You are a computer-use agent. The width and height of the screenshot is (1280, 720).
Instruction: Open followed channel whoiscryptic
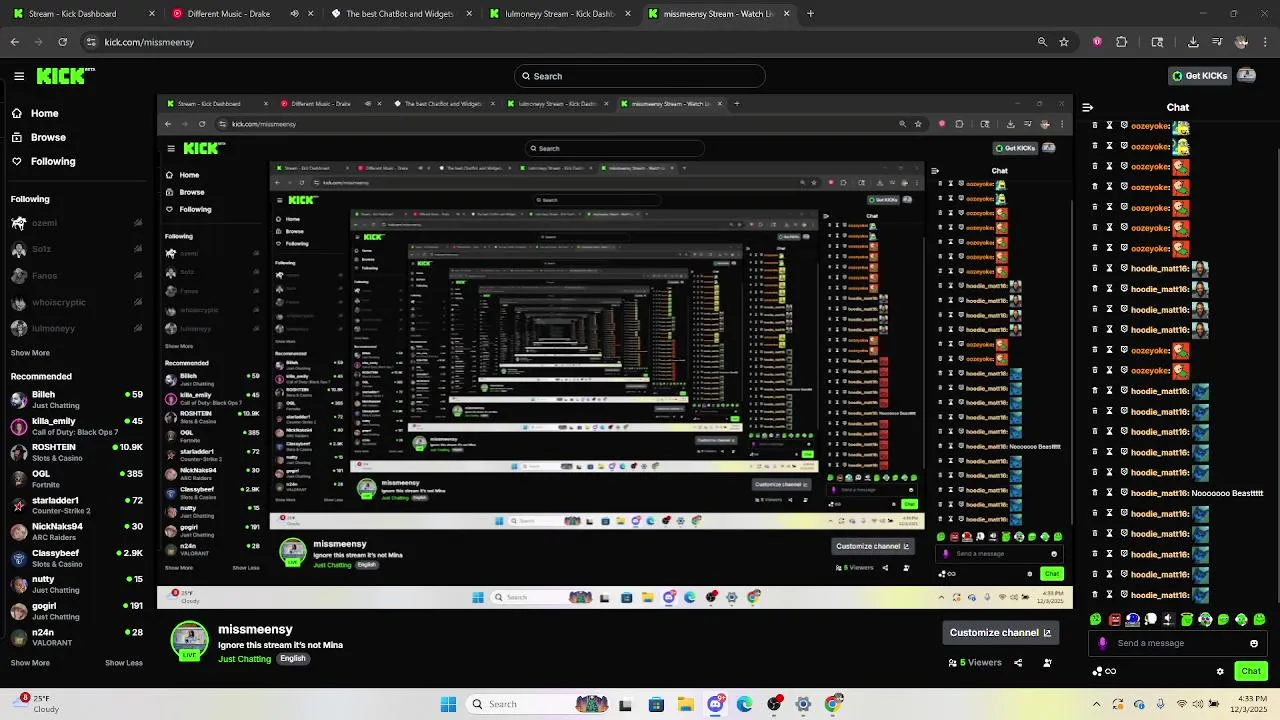pos(76,302)
